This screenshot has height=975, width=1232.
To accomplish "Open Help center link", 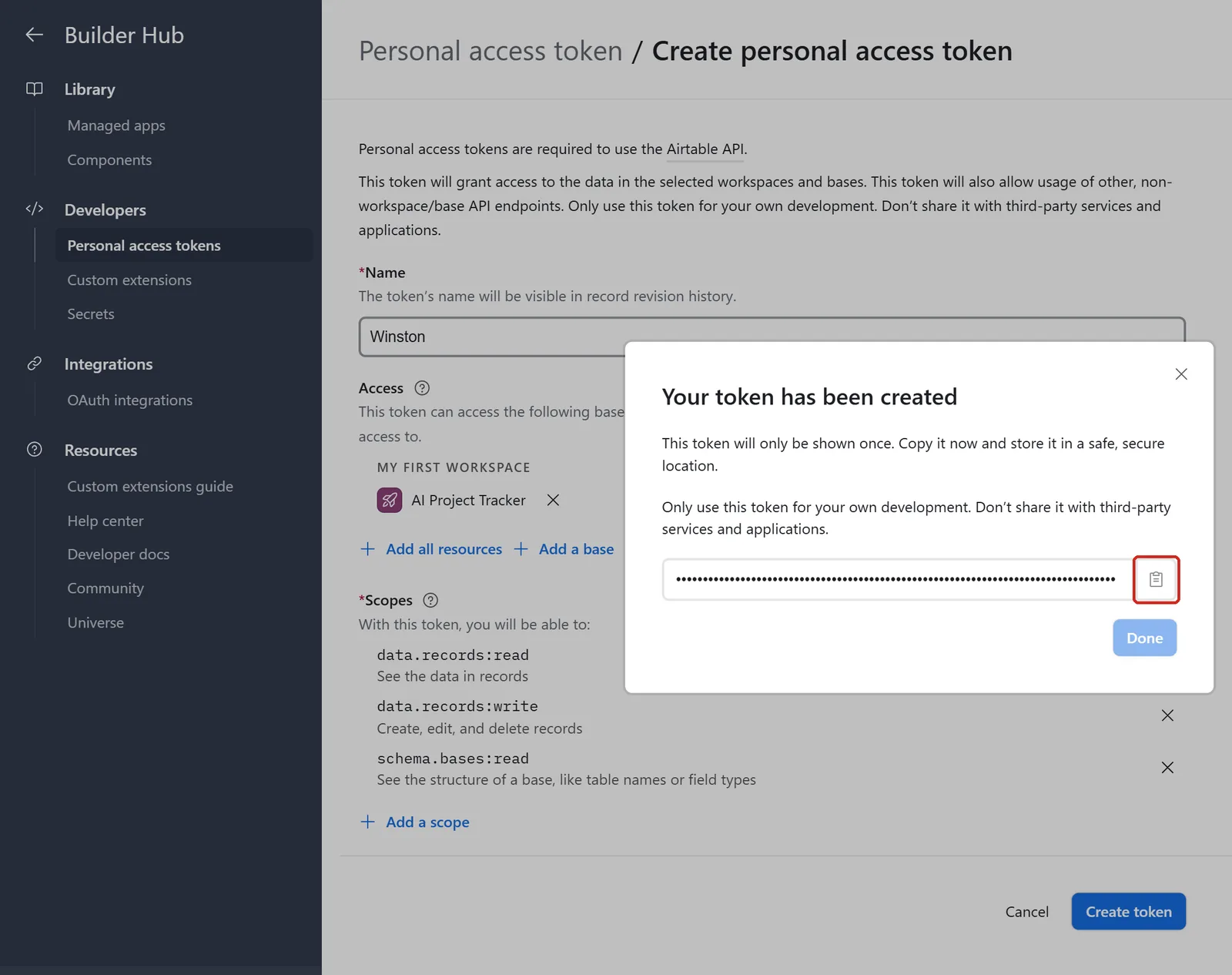I will [x=105, y=521].
